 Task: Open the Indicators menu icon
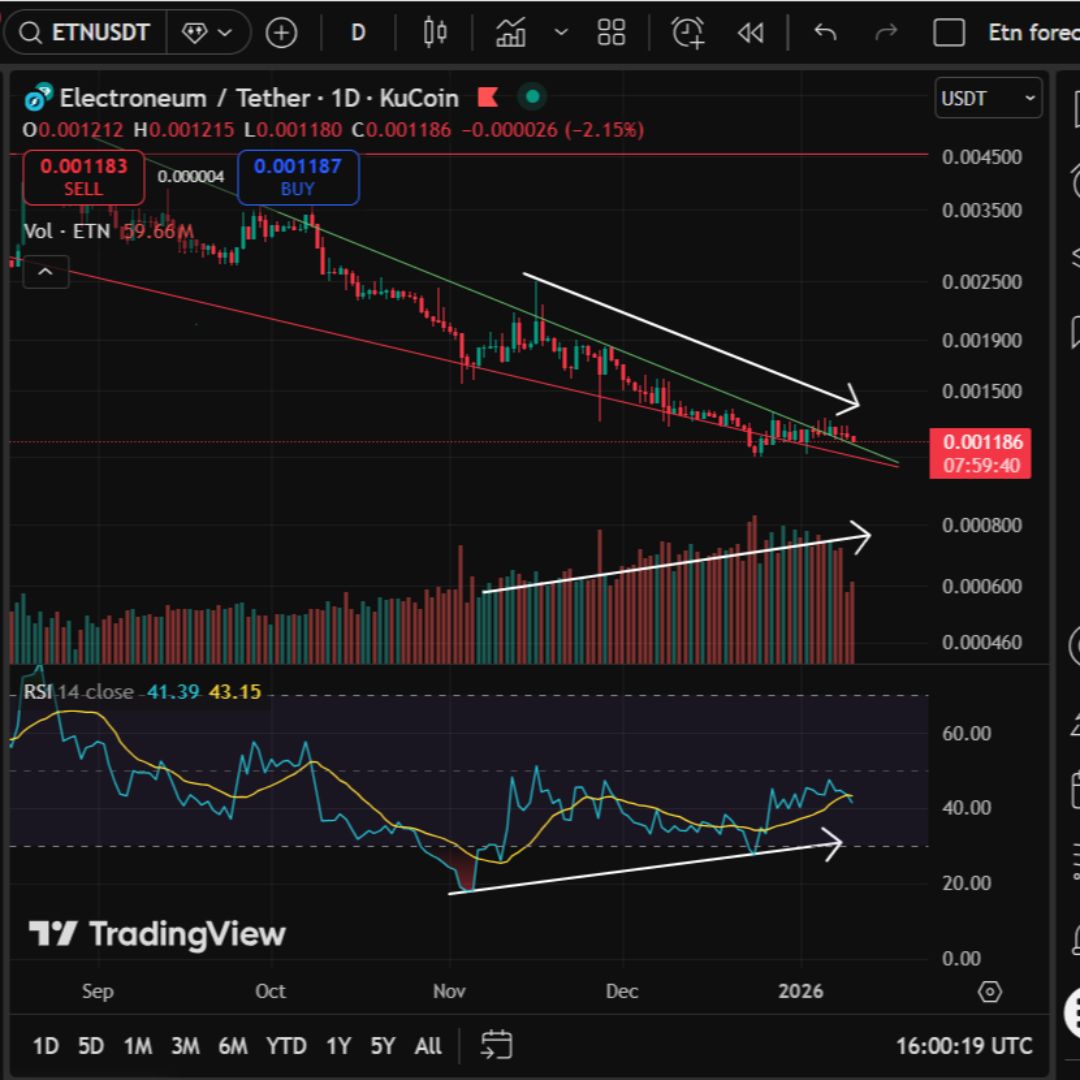pos(511,33)
